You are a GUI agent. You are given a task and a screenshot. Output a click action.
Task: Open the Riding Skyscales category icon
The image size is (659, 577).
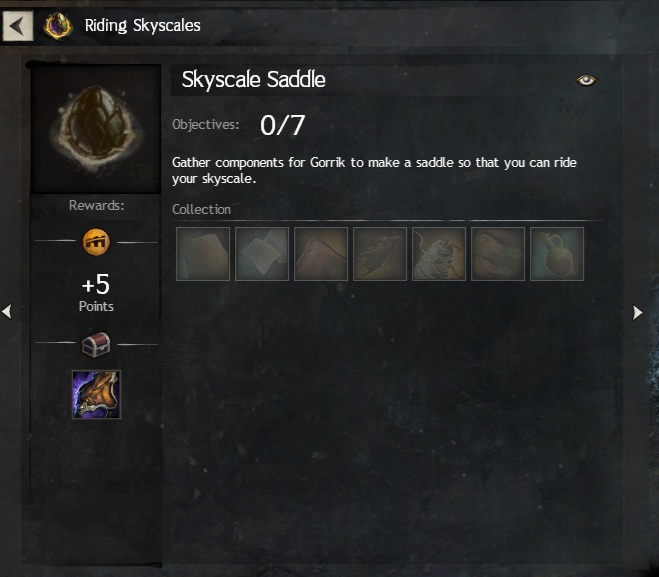(x=58, y=26)
